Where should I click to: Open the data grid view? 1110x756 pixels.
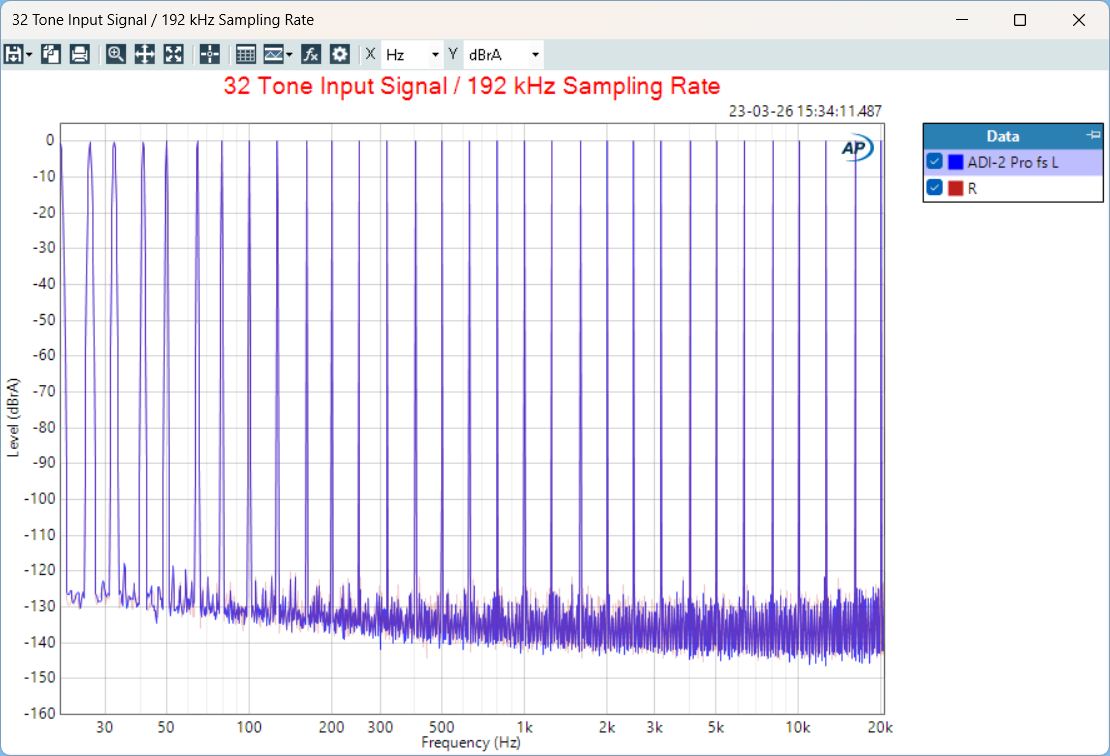coord(245,54)
